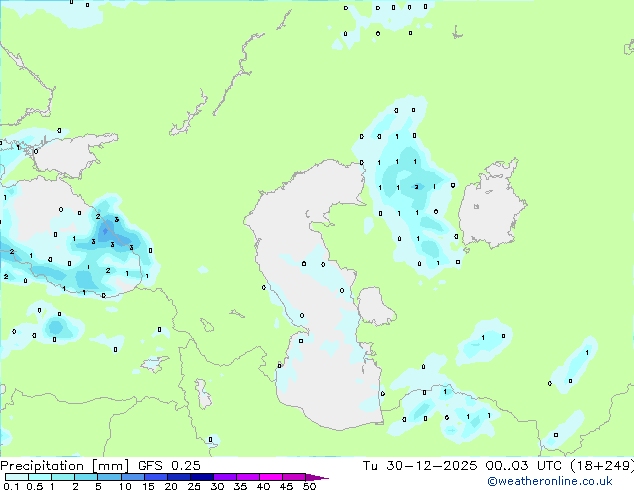634x490 pixels.
Task: Select the '10' legend scale label
Action: [125, 486]
